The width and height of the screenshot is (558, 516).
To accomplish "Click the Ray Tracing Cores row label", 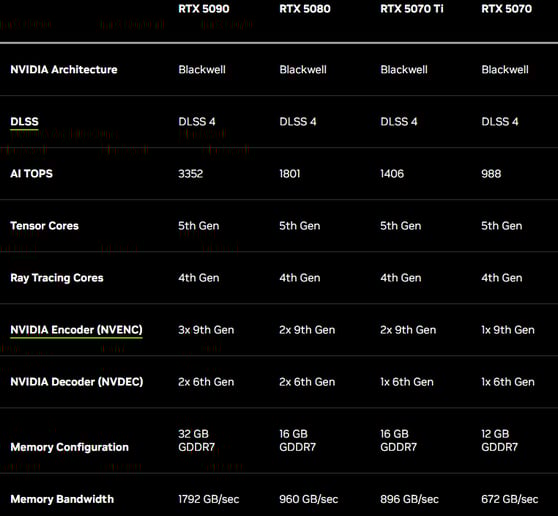I will click(57, 278).
